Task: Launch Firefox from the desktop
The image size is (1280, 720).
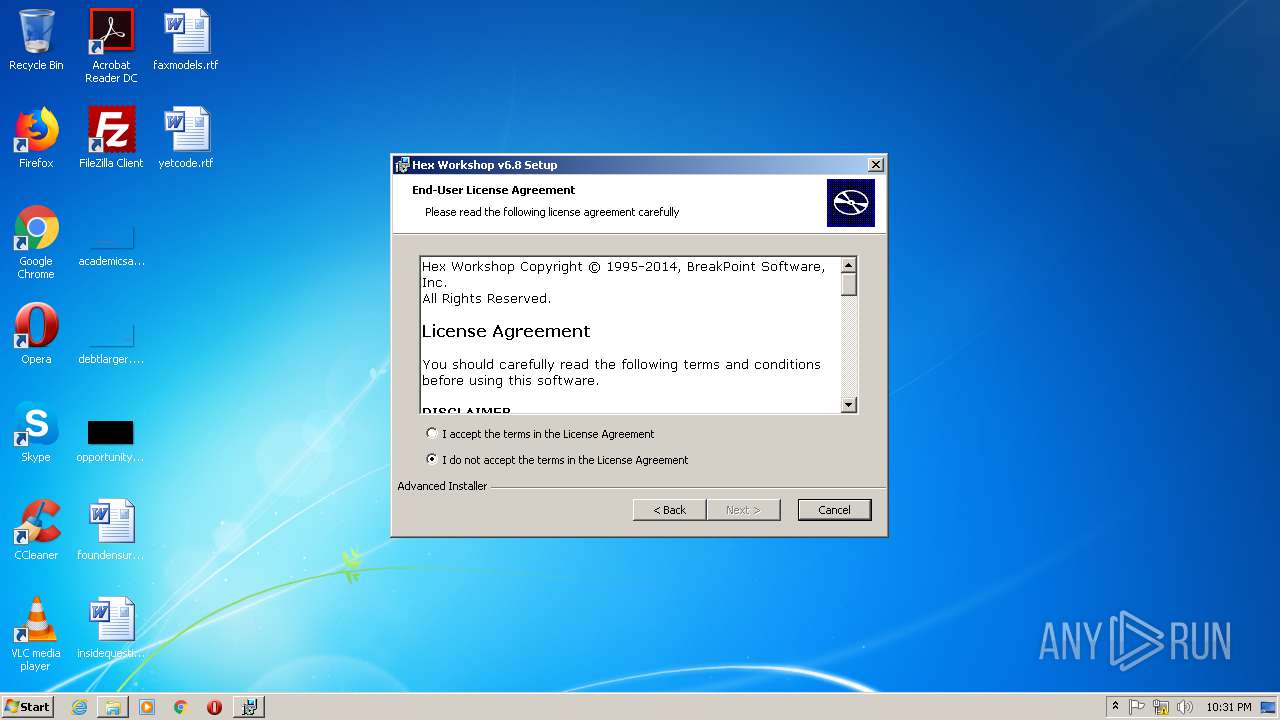Action: (36, 138)
